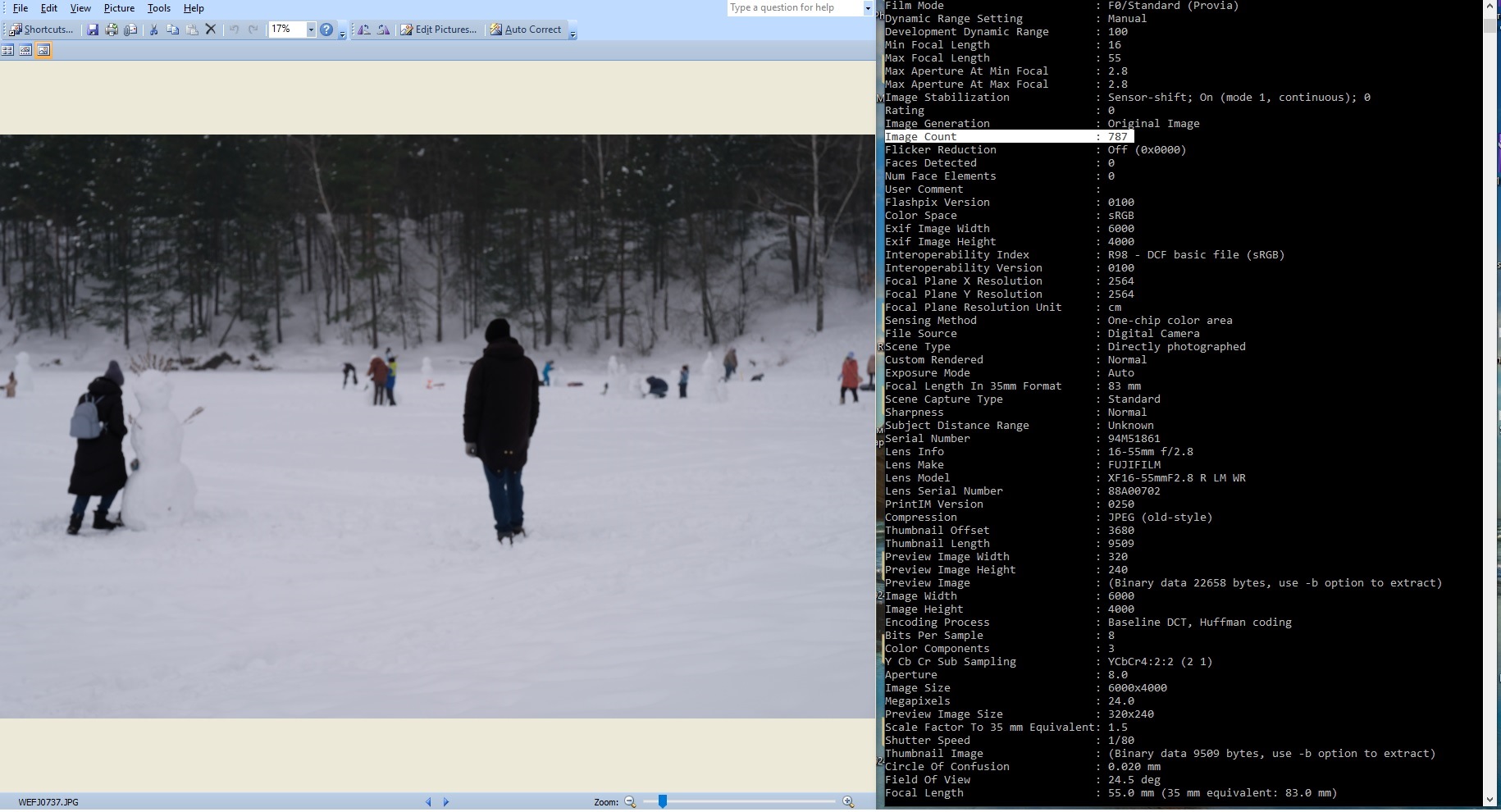Click the Color Space sRGB value

tap(1120, 216)
